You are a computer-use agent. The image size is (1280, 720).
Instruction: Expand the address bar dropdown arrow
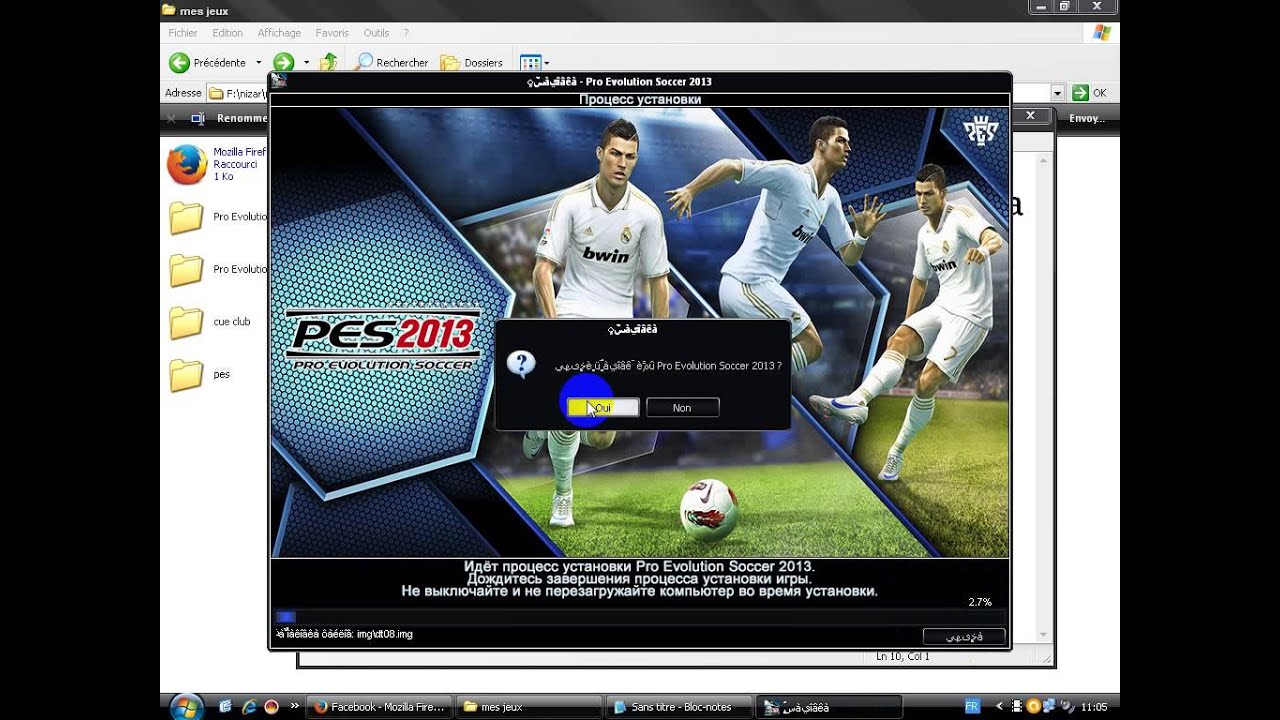point(1057,93)
